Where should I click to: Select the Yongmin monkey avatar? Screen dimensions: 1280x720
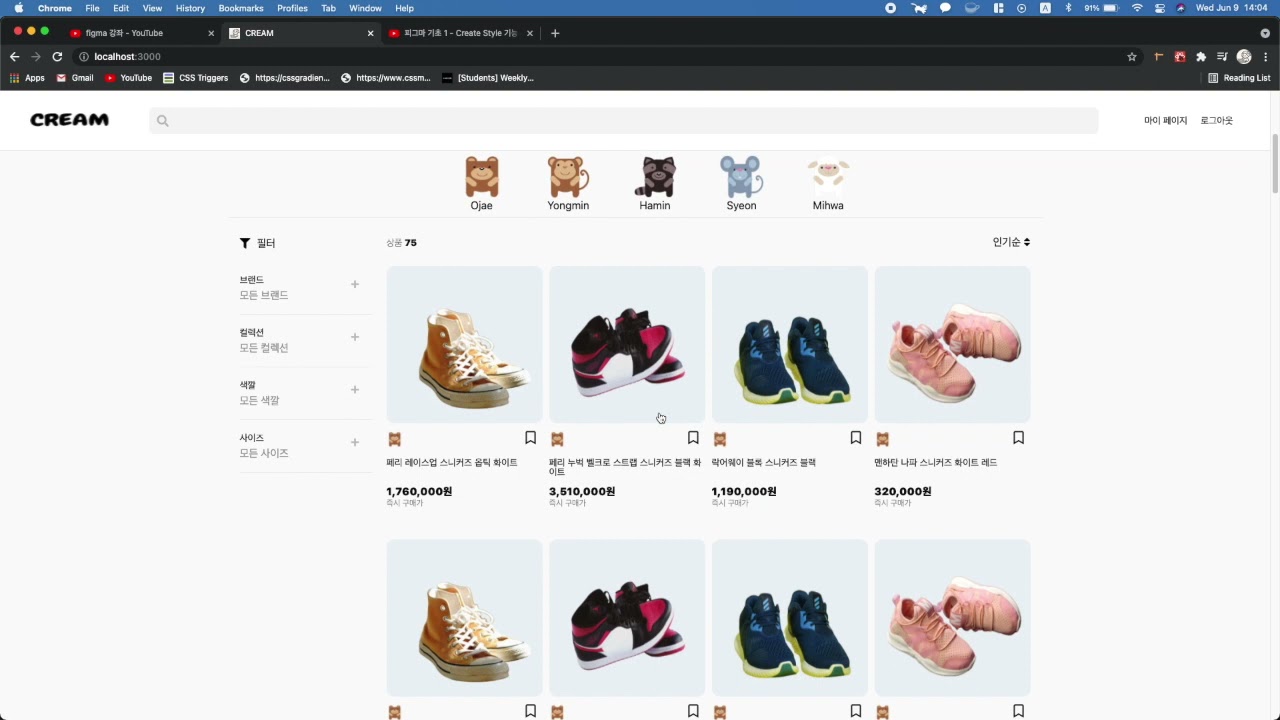pyautogui.click(x=568, y=178)
